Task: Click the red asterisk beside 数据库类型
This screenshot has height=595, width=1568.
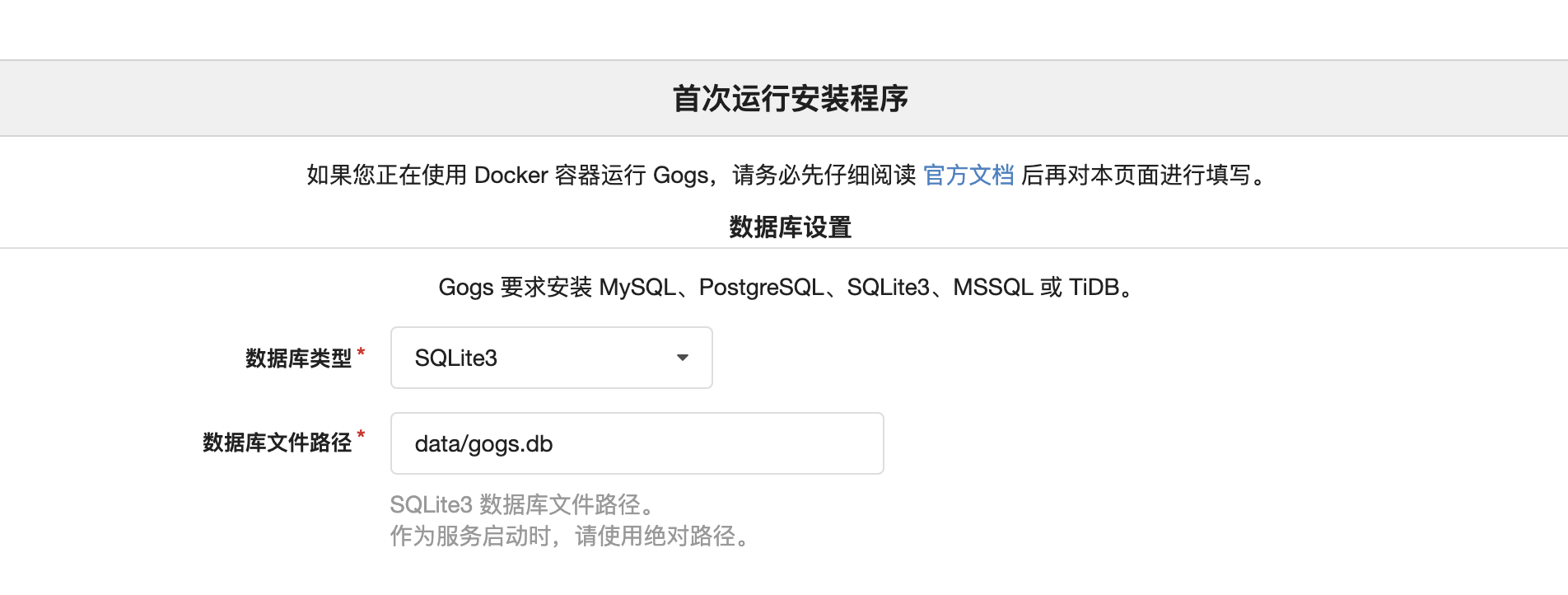Action: pos(361,353)
